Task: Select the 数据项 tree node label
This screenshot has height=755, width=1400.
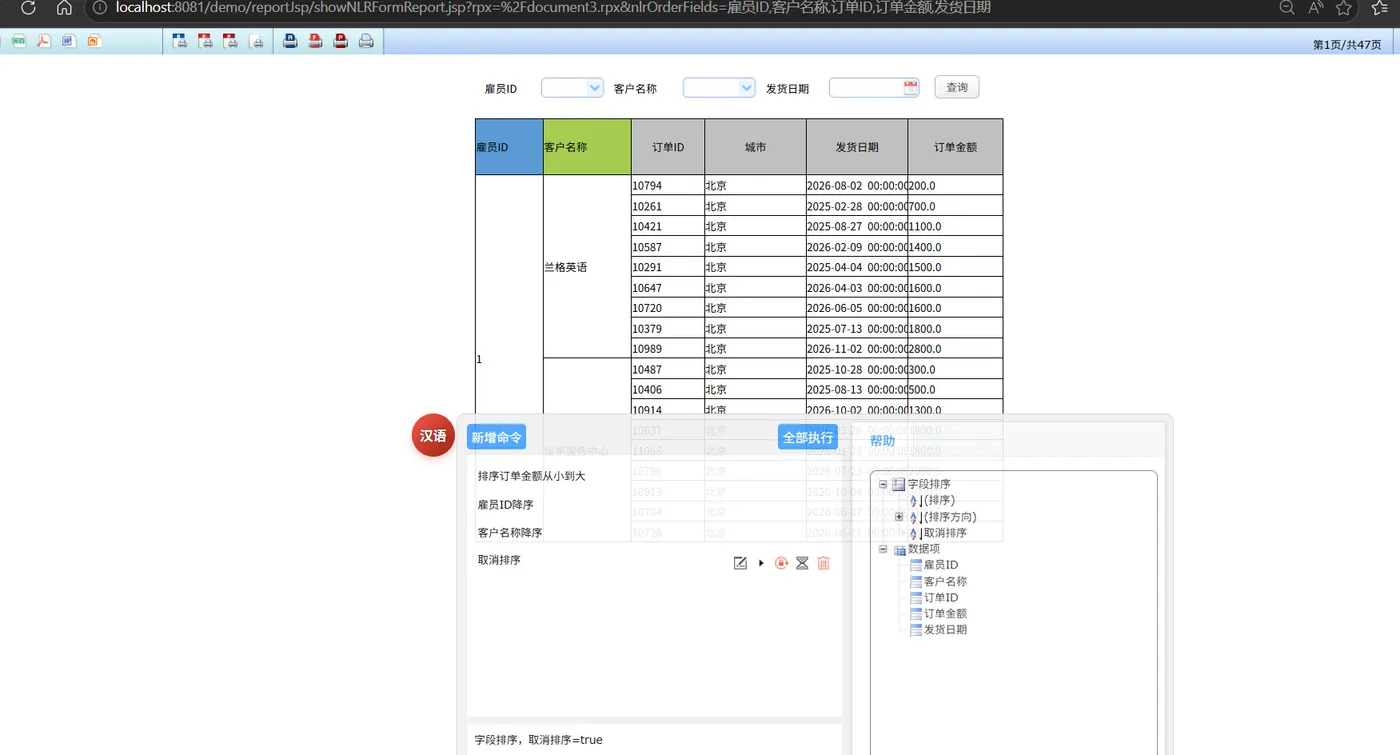Action: pos(923,549)
